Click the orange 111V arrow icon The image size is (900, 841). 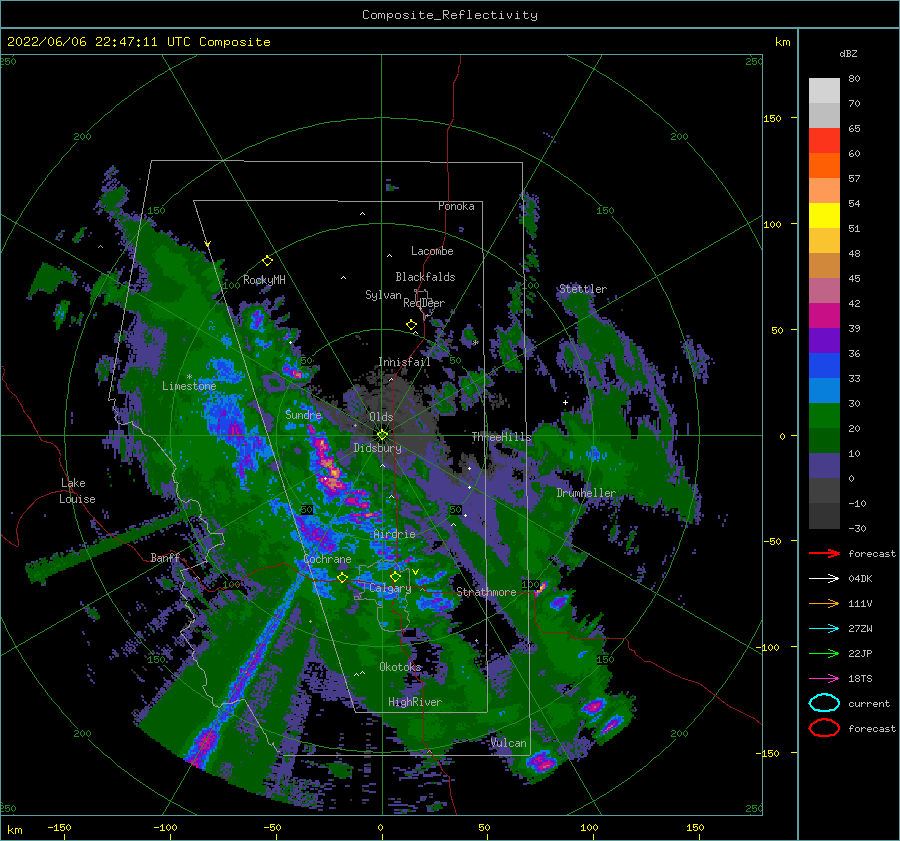click(824, 603)
